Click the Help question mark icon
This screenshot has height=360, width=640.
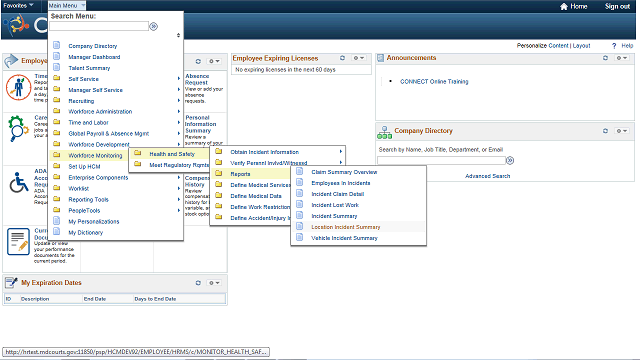614,46
